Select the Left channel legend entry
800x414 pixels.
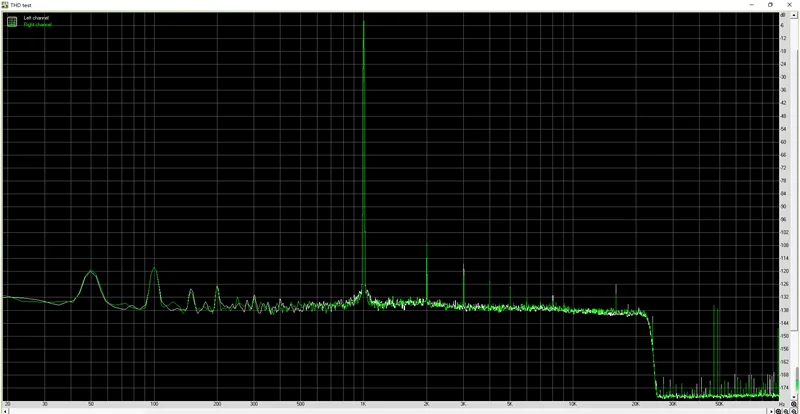click(x=36, y=18)
